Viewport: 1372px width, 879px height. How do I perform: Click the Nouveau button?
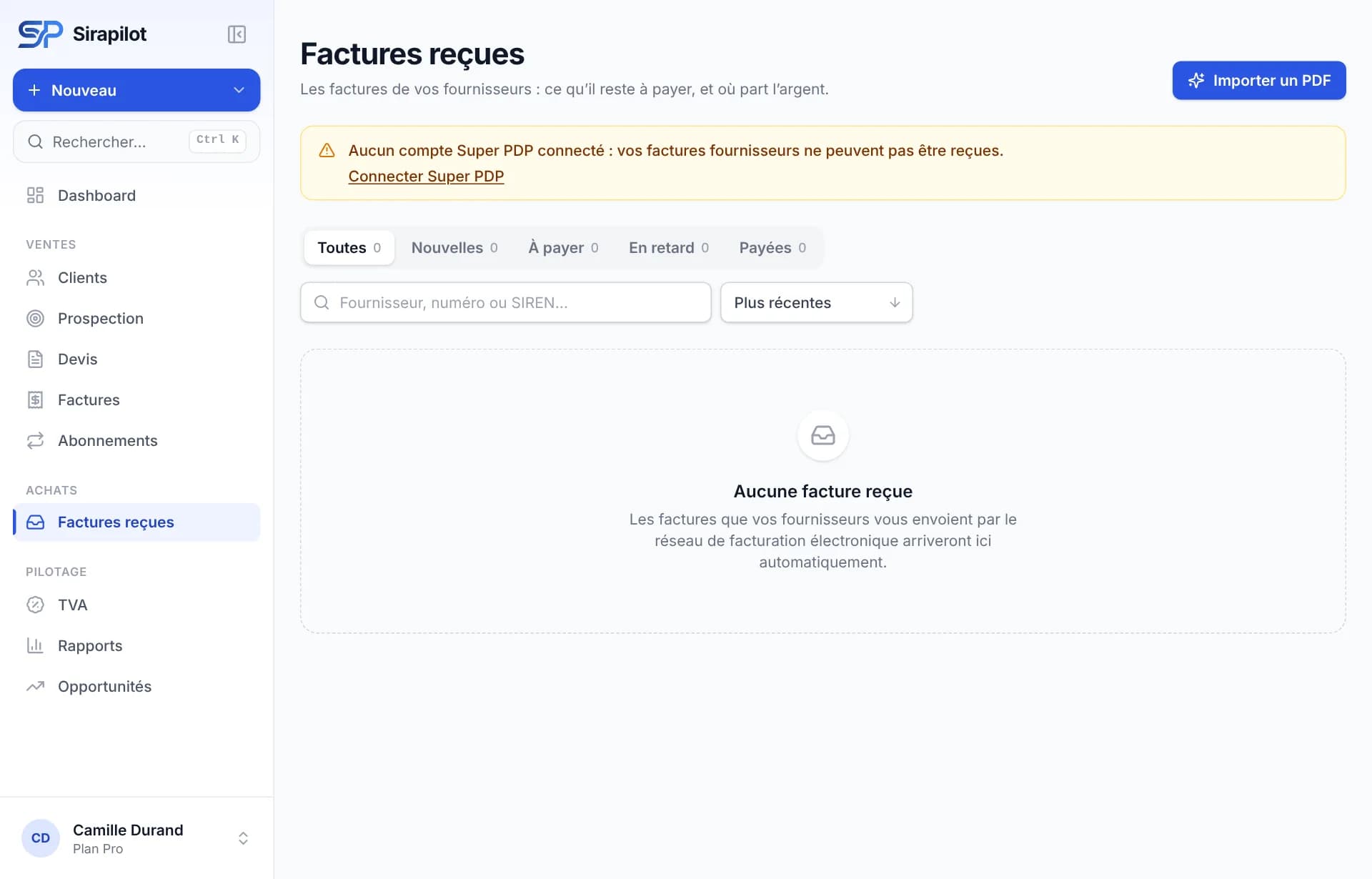tap(136, 90)
